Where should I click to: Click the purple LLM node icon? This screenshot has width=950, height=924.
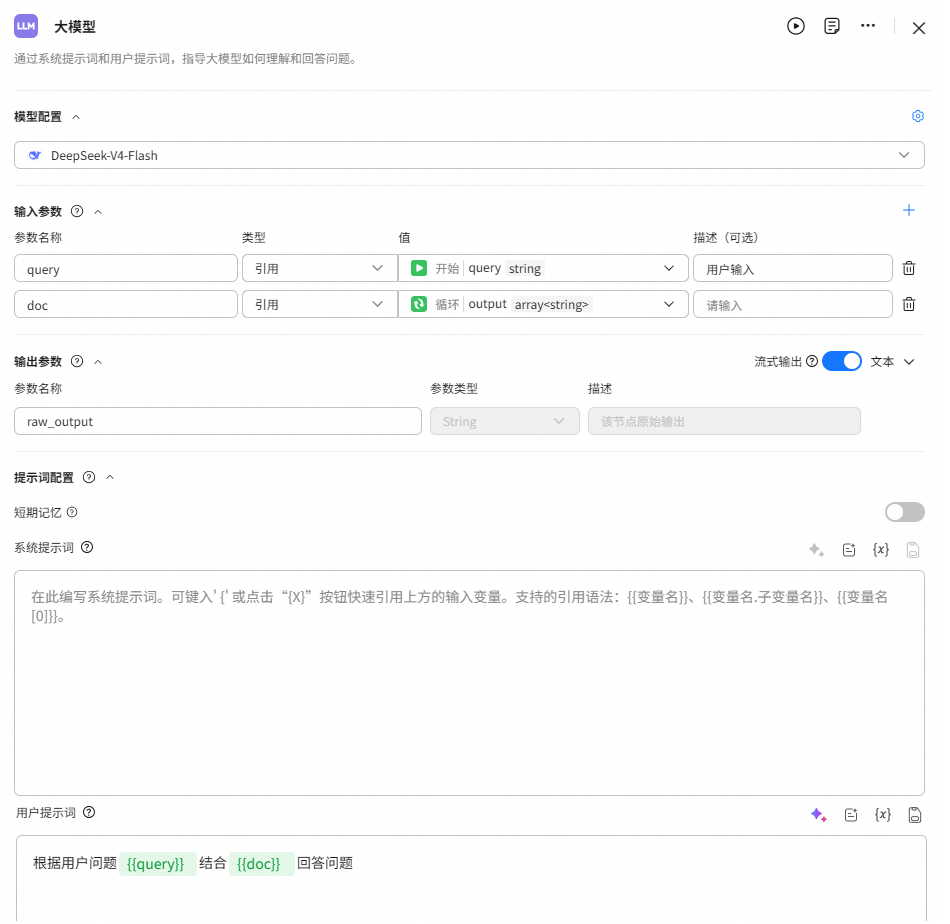point(25,26)
